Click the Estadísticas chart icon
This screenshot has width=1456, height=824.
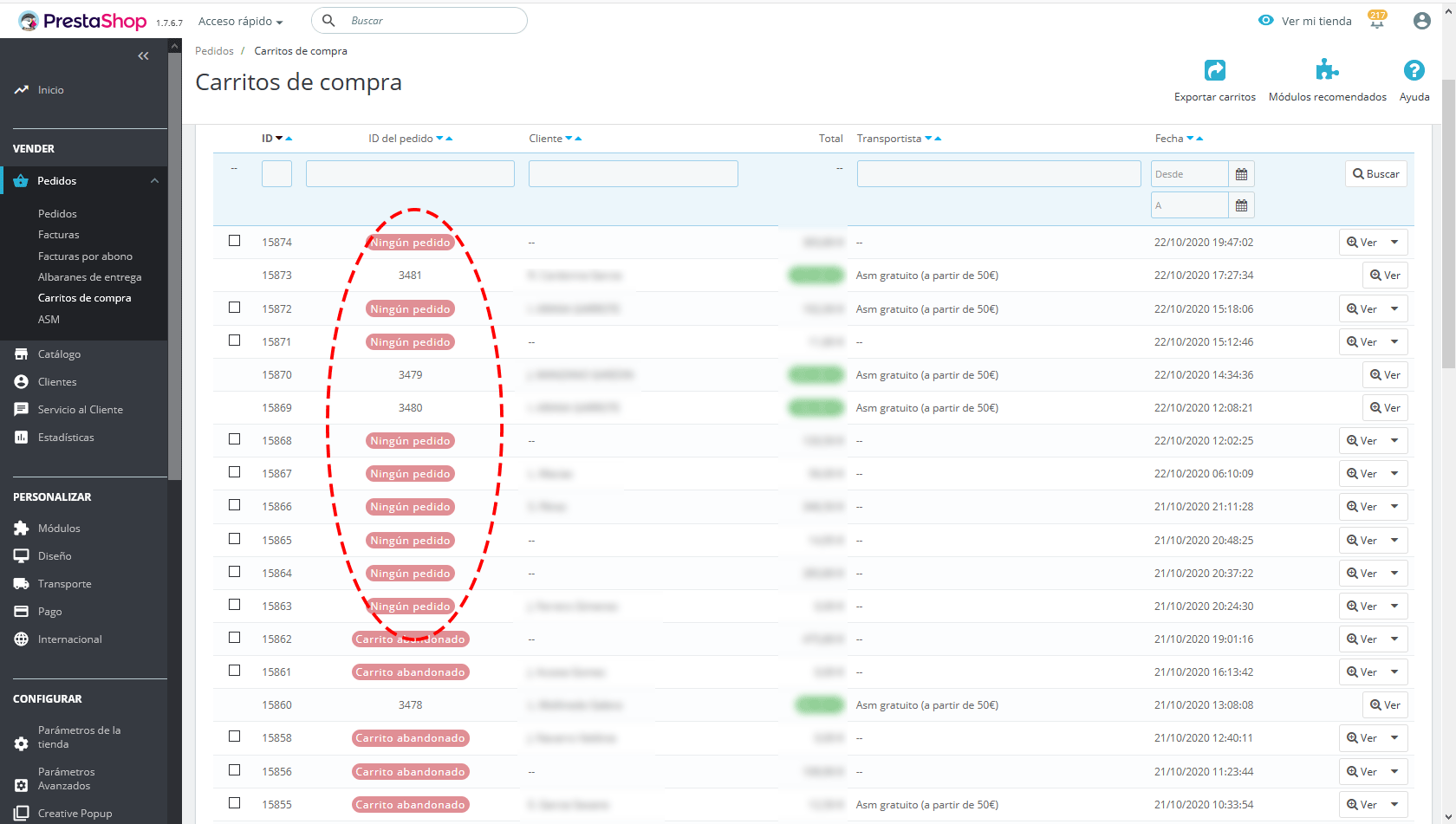point(22,438)
